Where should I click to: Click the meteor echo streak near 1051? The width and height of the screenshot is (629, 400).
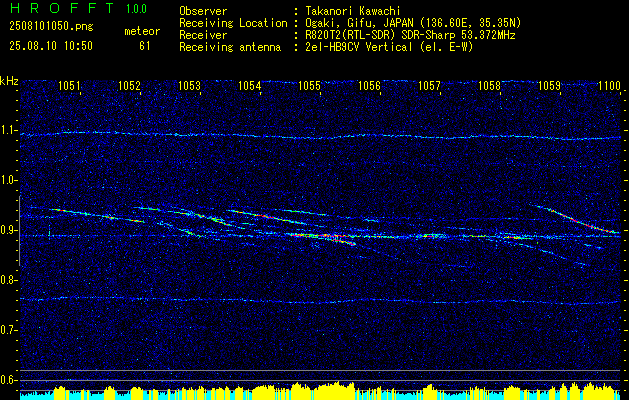[x=96, y=215]
